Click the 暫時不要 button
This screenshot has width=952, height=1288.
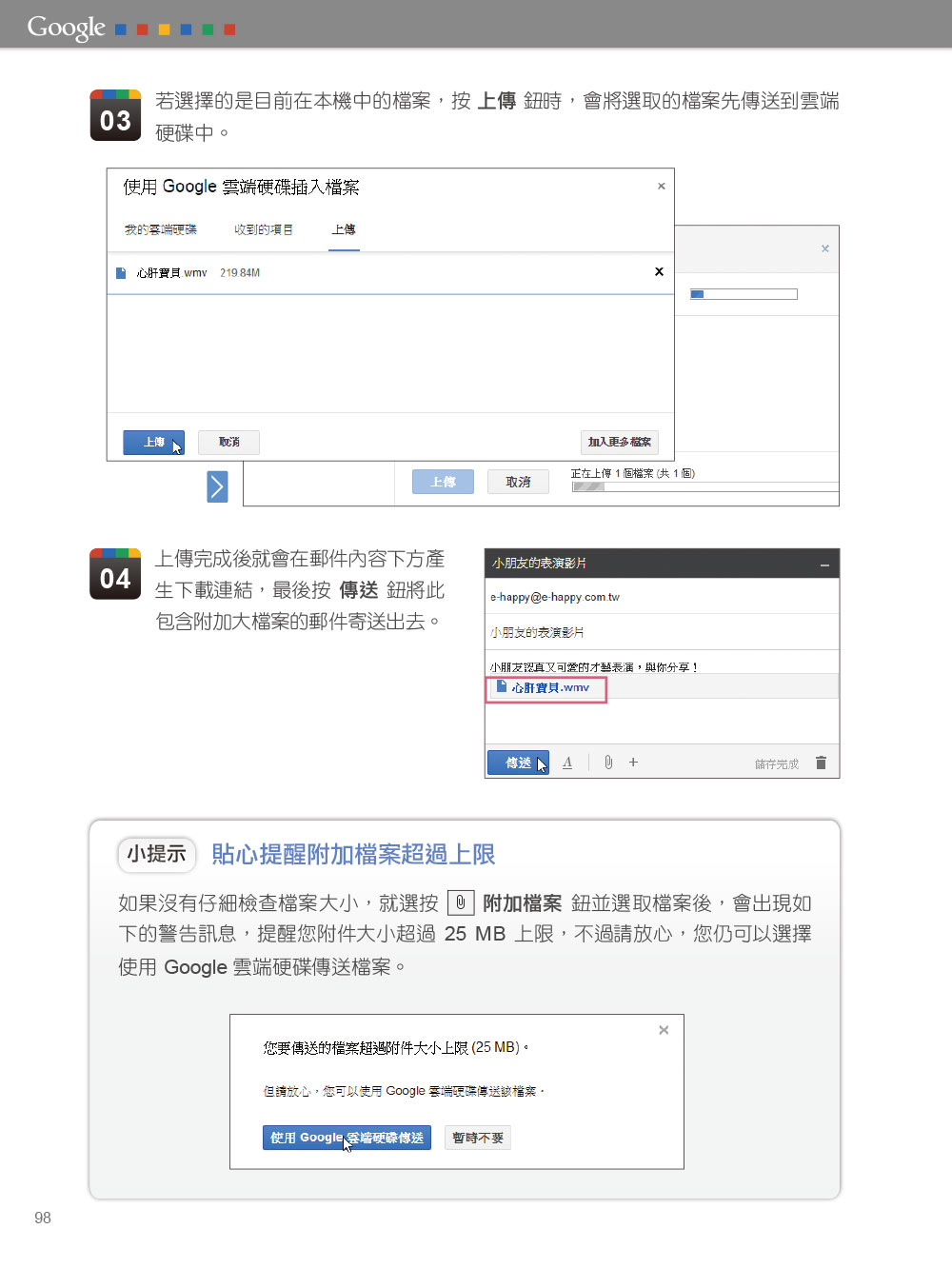478,1138
